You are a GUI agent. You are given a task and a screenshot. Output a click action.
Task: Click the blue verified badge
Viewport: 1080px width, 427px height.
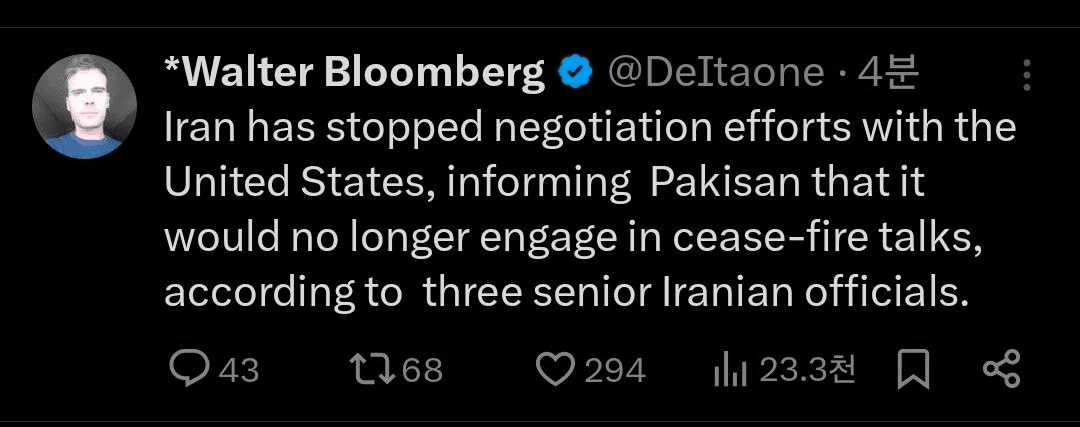click(x=576, y=72)
